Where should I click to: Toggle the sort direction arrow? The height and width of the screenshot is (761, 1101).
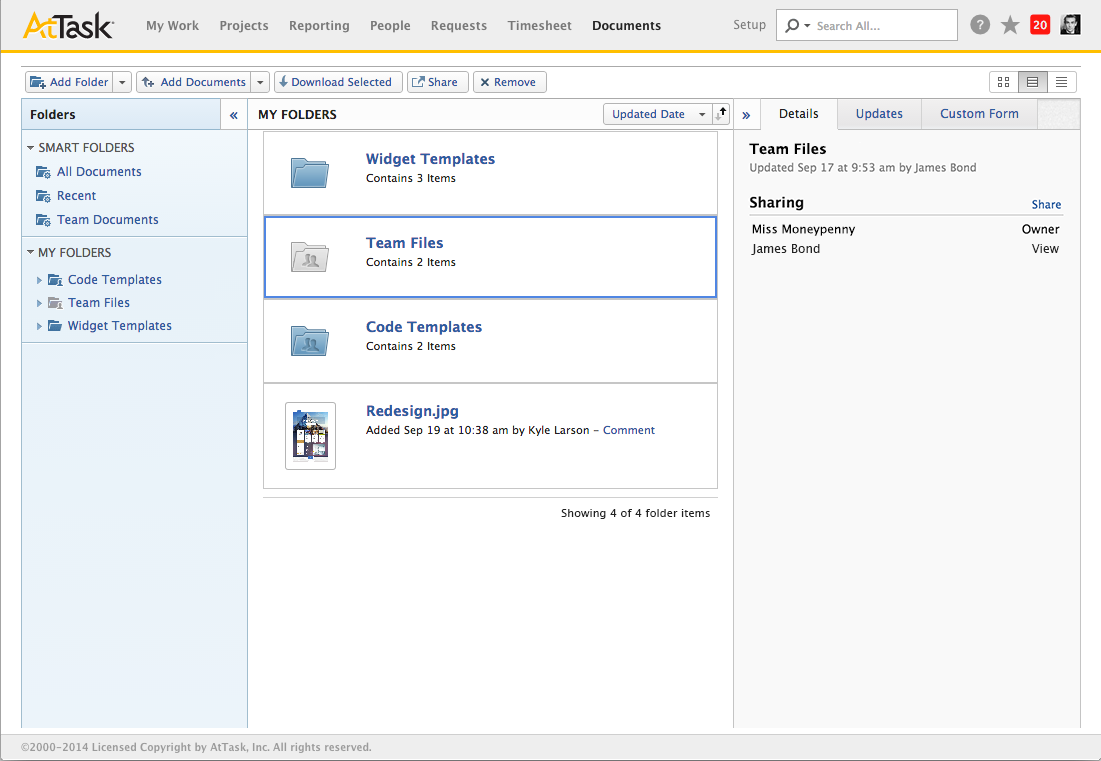pyautogui.click(x=721, y=114)
